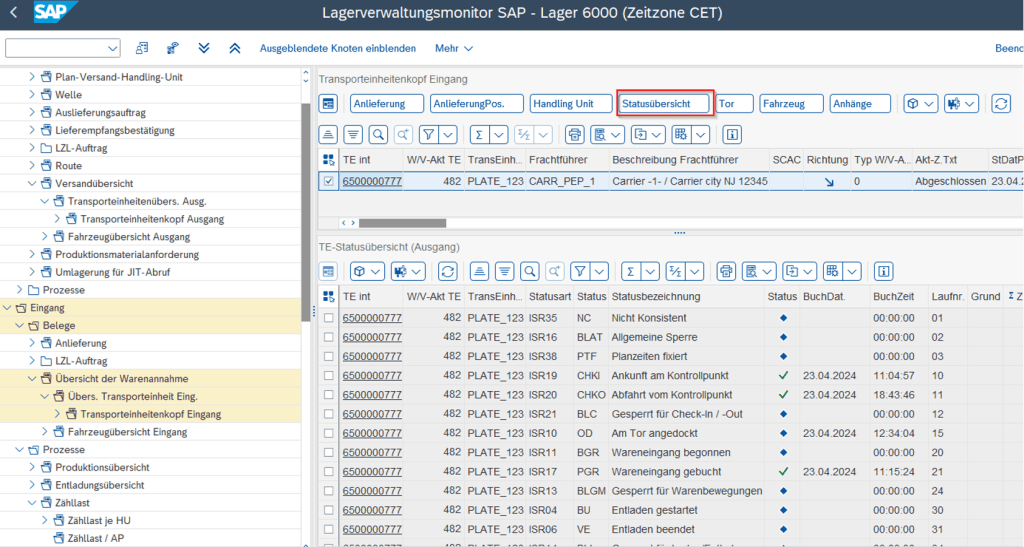Click the expand all nodes double-chevron-down icon
The image size is (1024, 547).
[x=204, y=48]
